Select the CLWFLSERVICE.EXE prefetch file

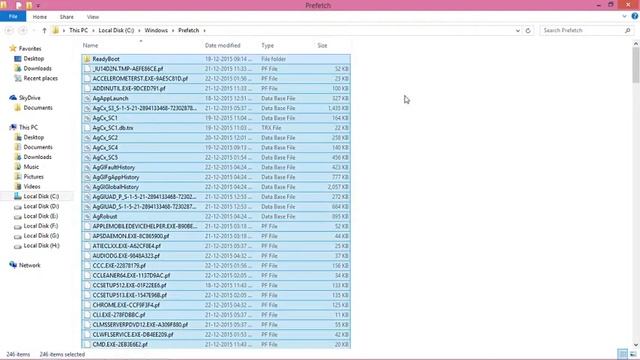coord(216,335)
